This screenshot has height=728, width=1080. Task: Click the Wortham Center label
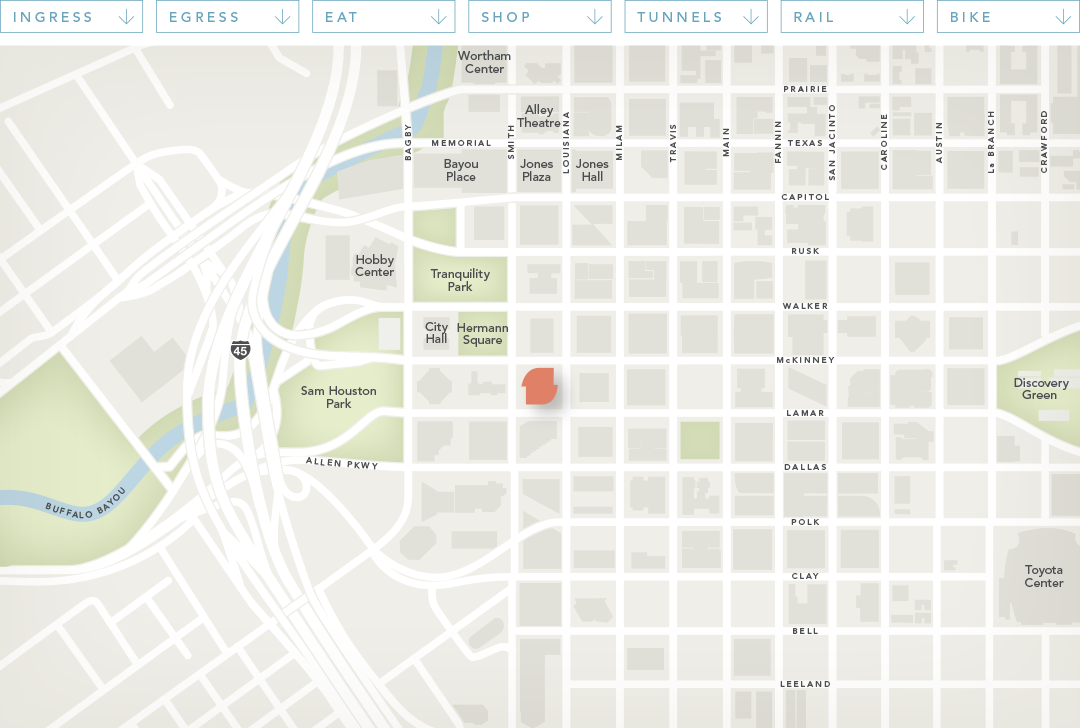tap(484, 62)
